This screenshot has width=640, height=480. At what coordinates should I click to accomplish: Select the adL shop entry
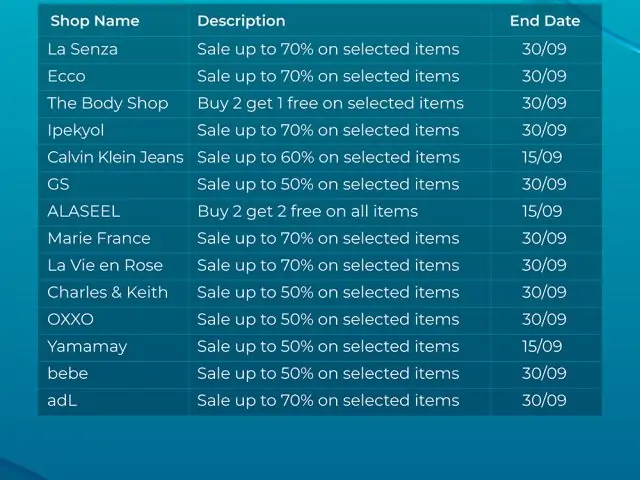point(62,400)
